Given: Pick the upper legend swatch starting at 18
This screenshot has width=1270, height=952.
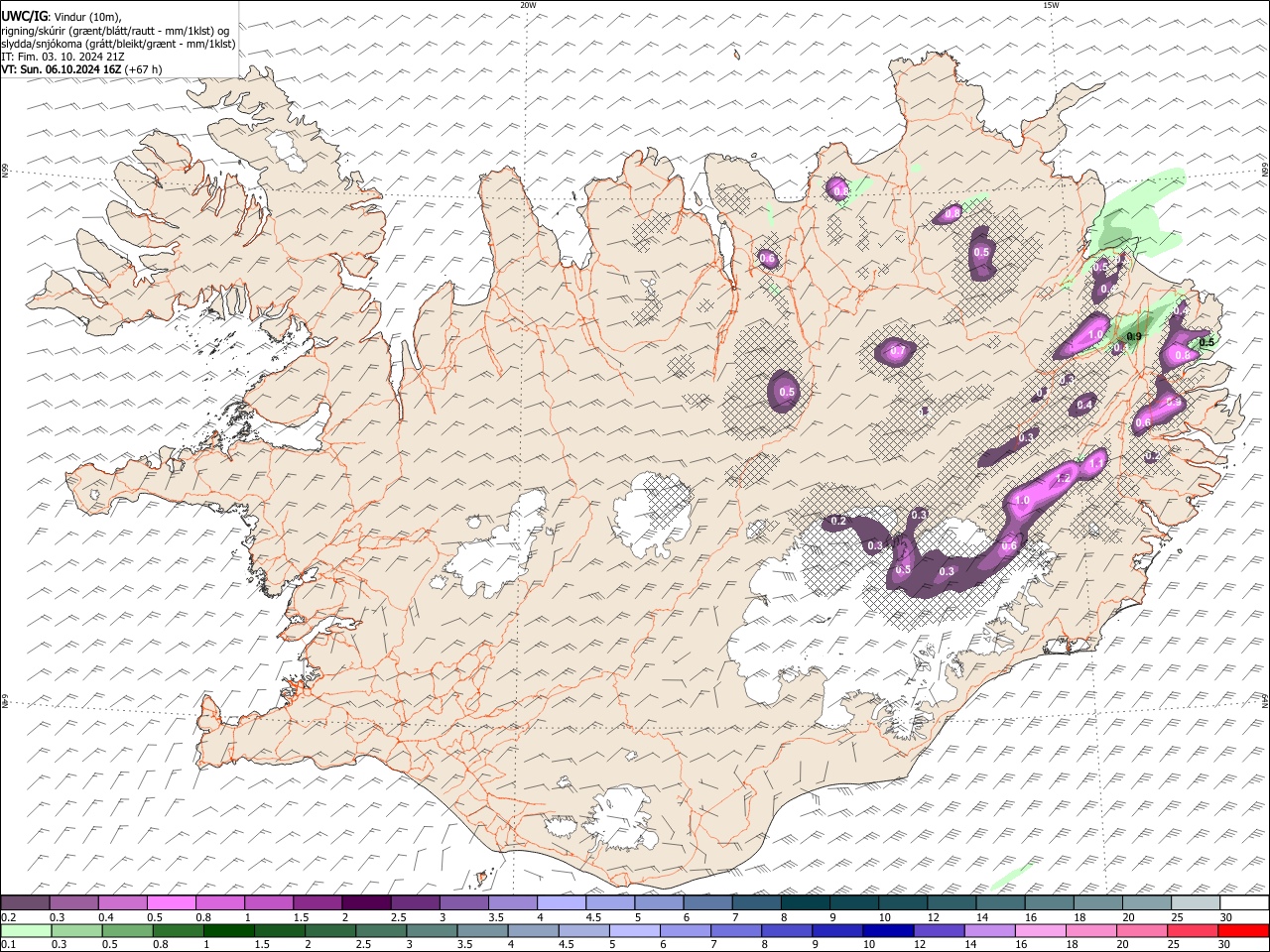Looking at the screenshot, I should (1096, 902).
